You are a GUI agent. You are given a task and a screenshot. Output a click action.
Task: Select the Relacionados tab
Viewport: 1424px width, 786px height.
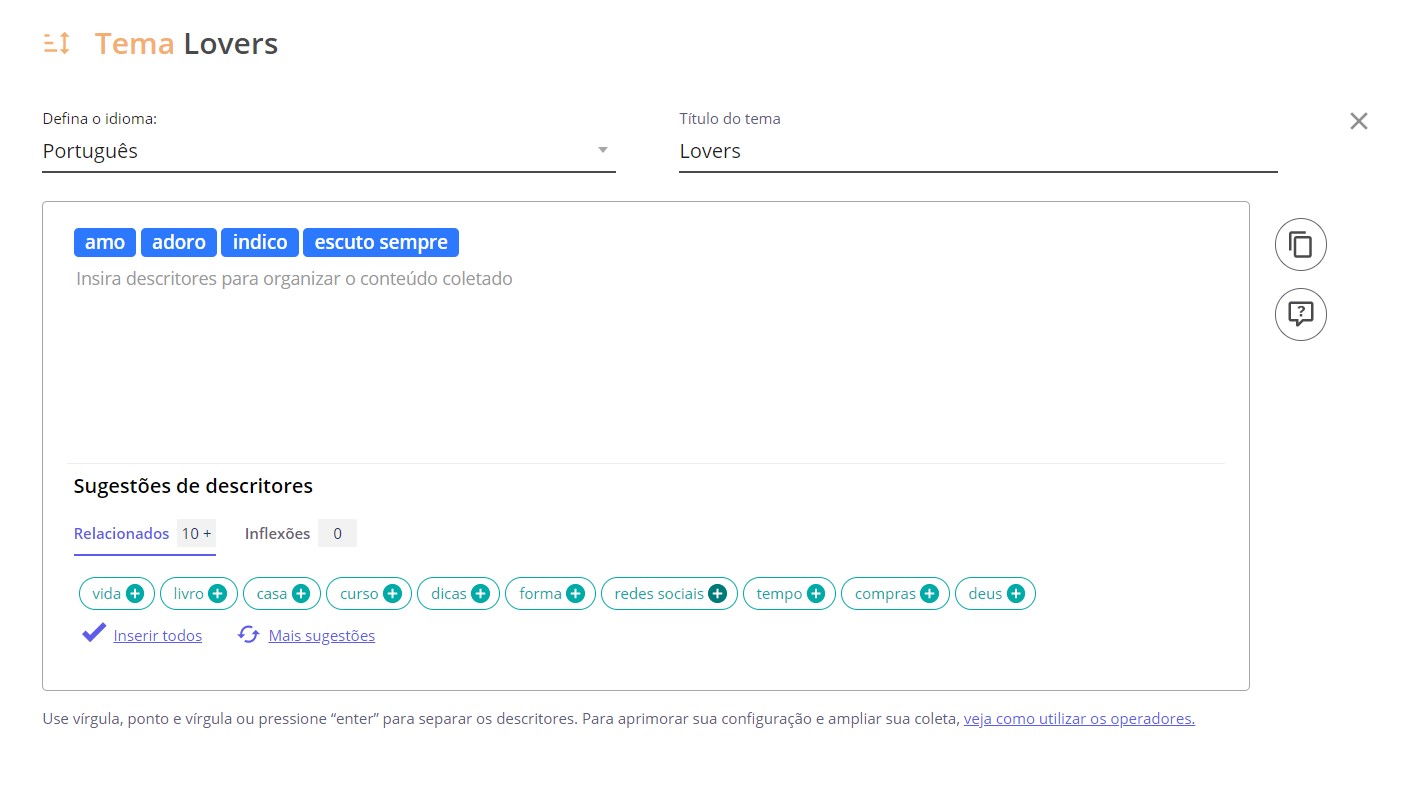click(x=122, y=534)
